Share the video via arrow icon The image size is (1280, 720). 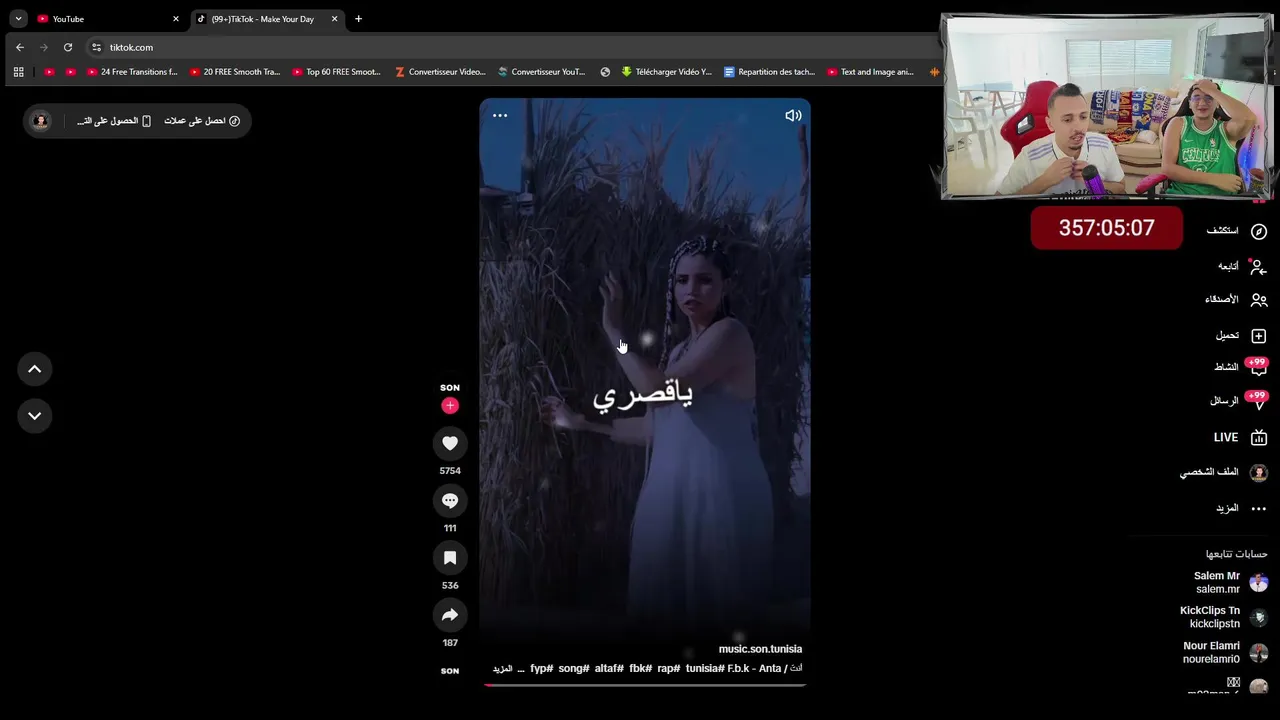450,615
